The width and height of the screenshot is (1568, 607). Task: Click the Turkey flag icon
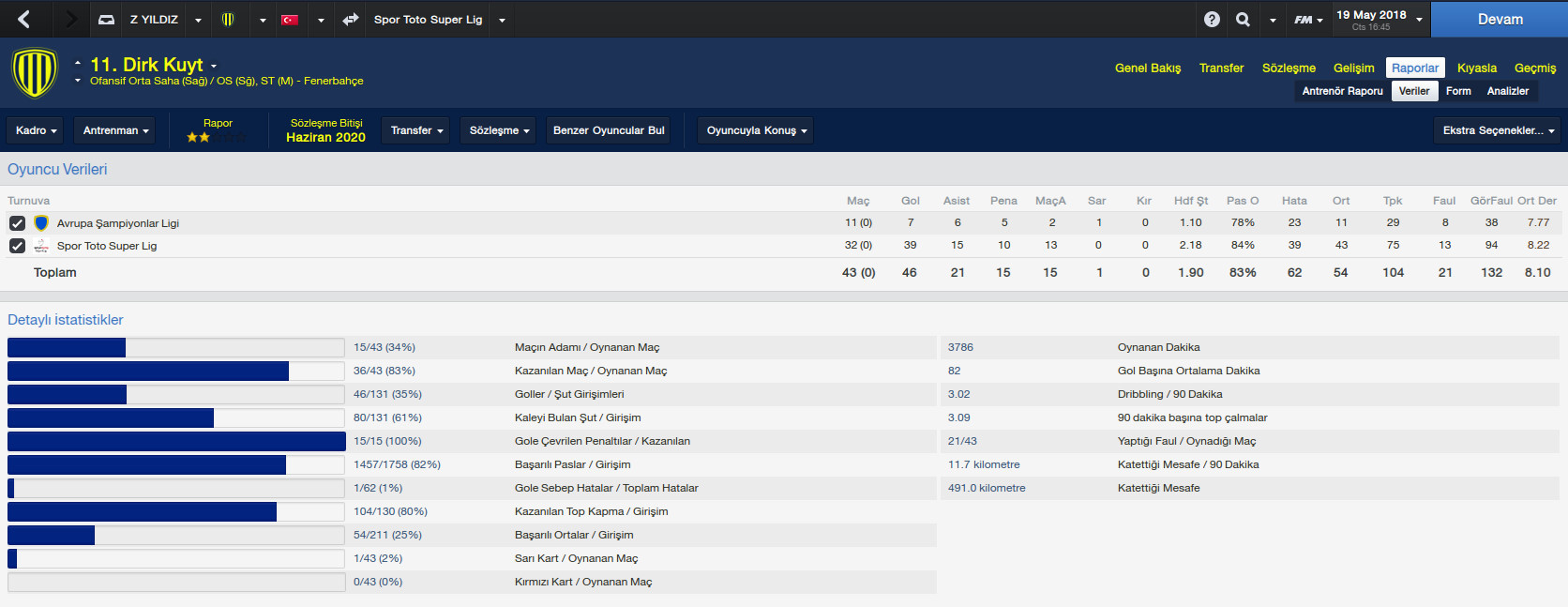(x=290, y=19)
